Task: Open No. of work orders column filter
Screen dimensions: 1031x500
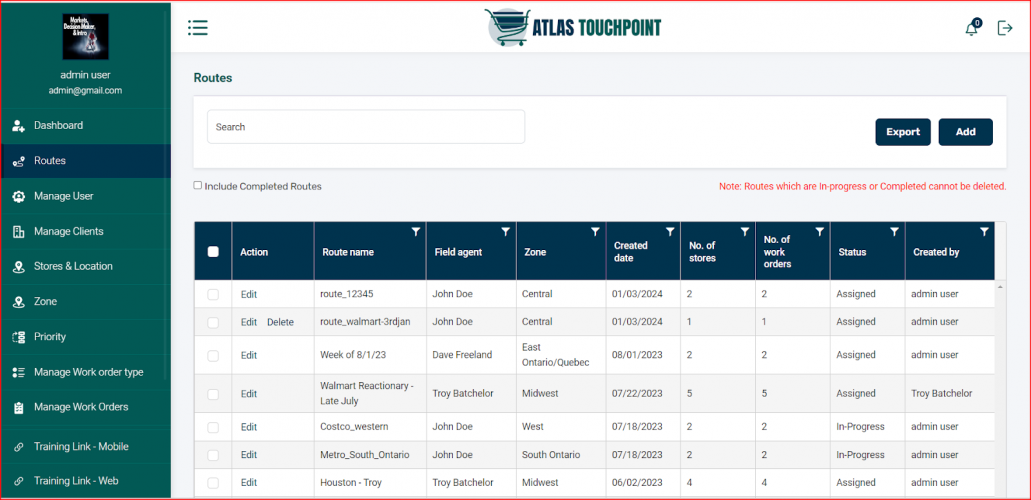Action: pos(820,232)
